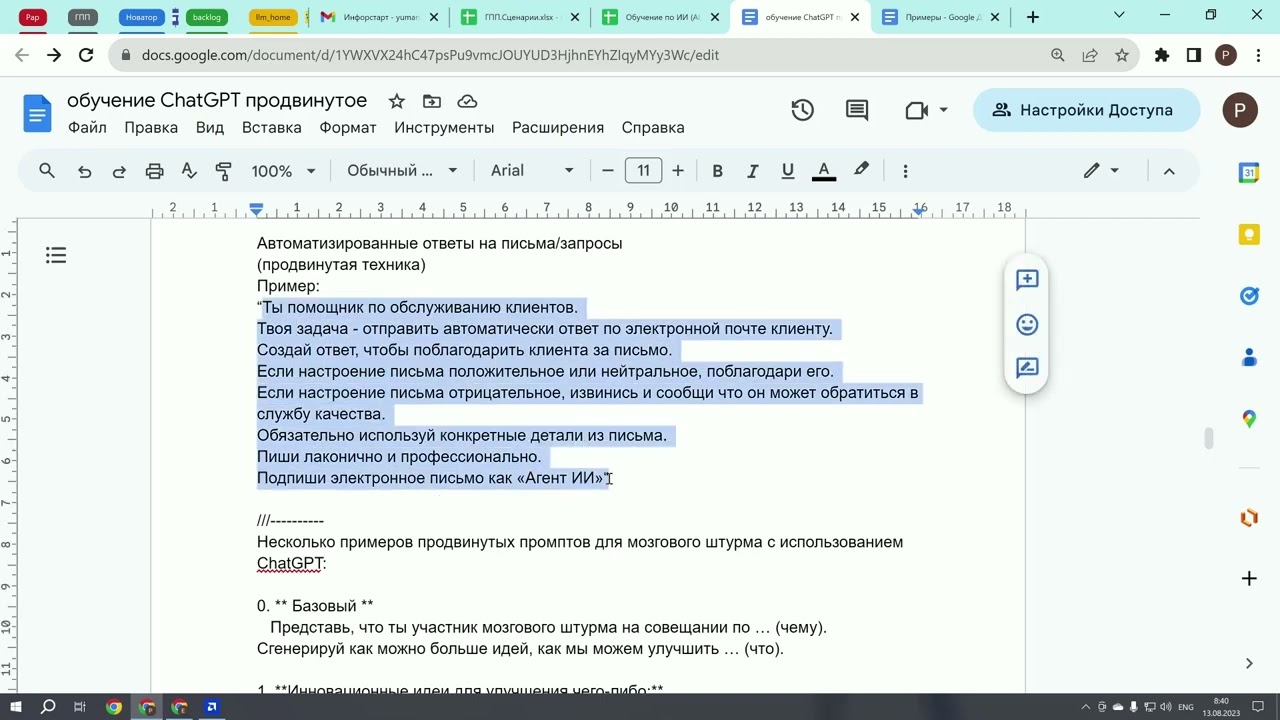Click the address bar URL
This screenshot has width=1280, height=720.
(430, 56)
